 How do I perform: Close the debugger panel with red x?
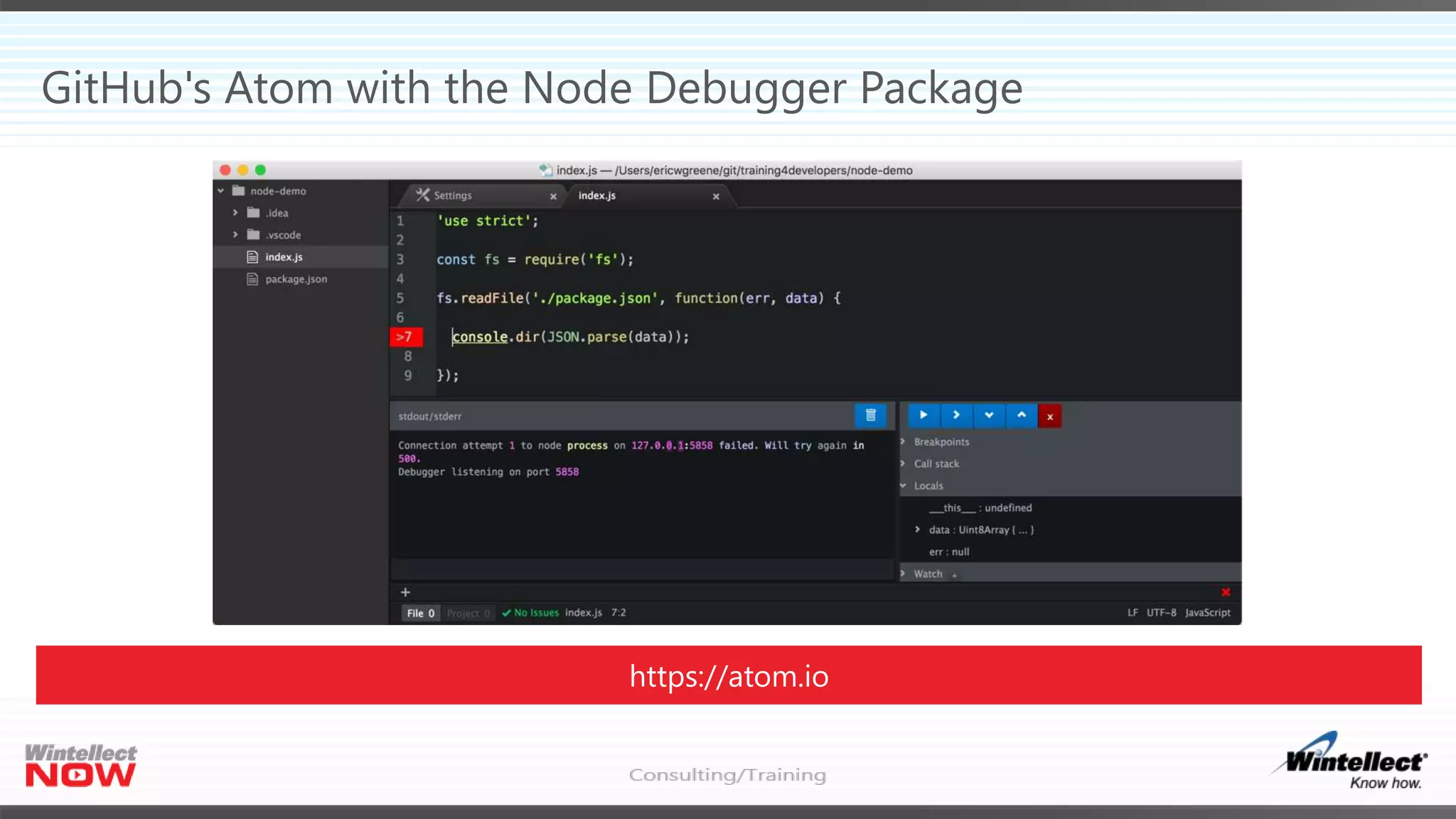point(1226,592)
